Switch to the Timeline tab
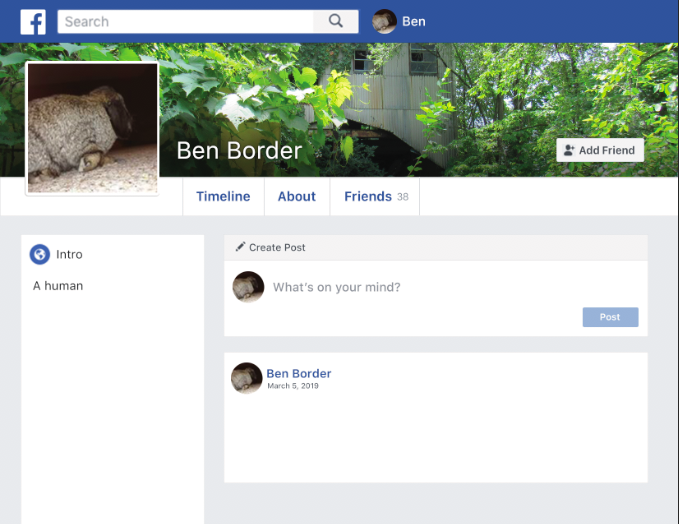This screenshot has width=679, height=524. (223, 196)
